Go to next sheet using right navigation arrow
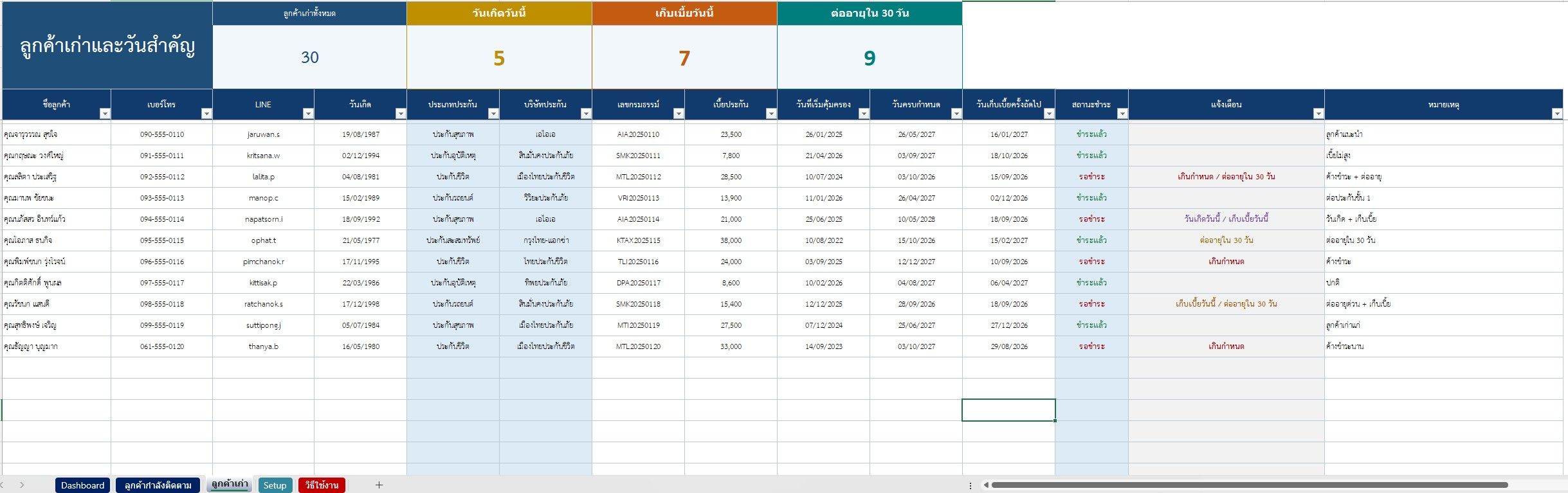 click(22, 485)
